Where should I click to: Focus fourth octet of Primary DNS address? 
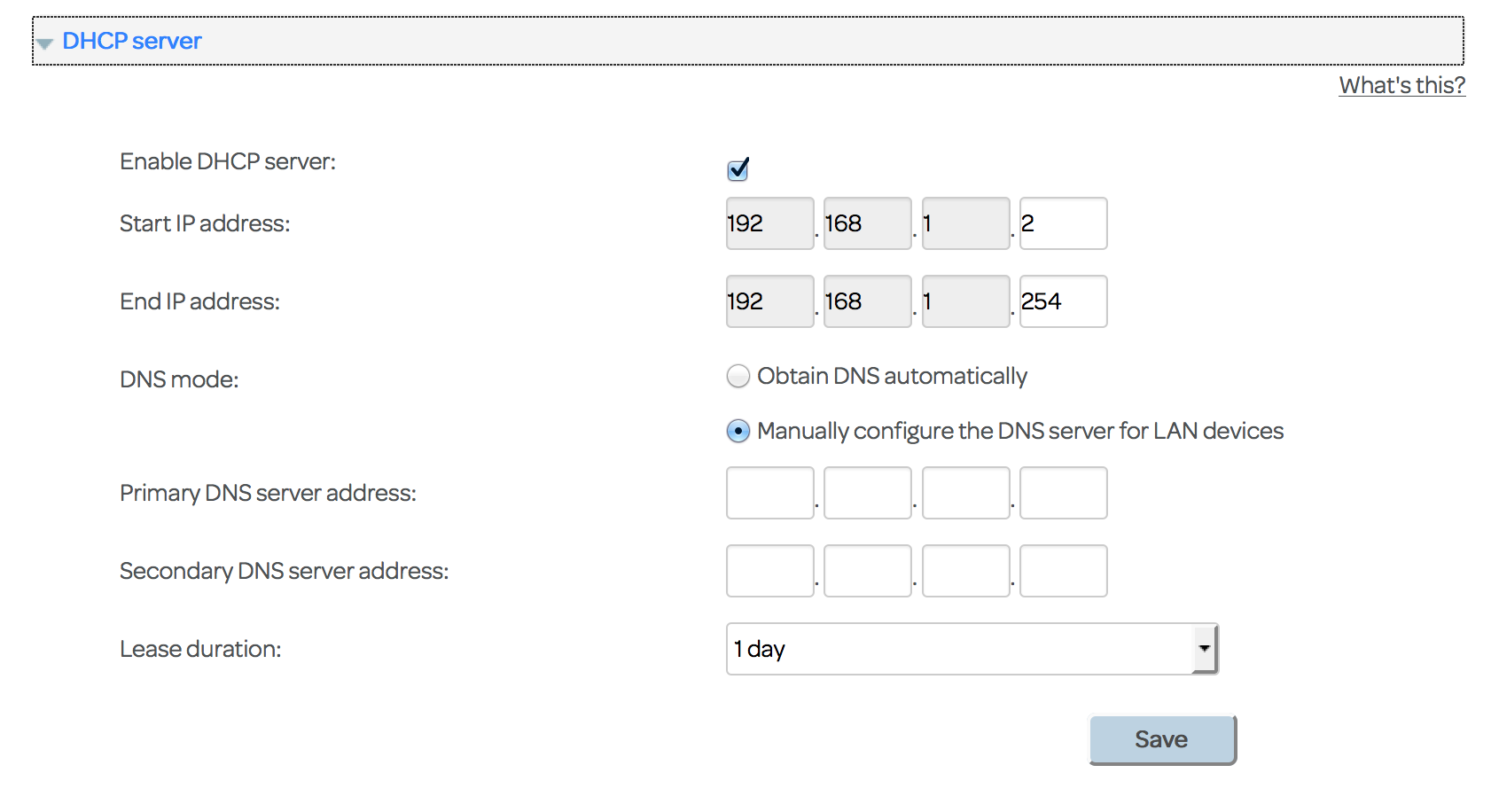[x=1063, y=493]
